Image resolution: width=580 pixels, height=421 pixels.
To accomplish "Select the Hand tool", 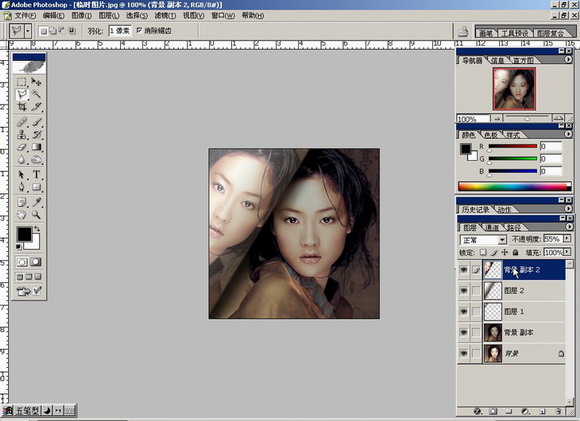I will tap(22, 215).
